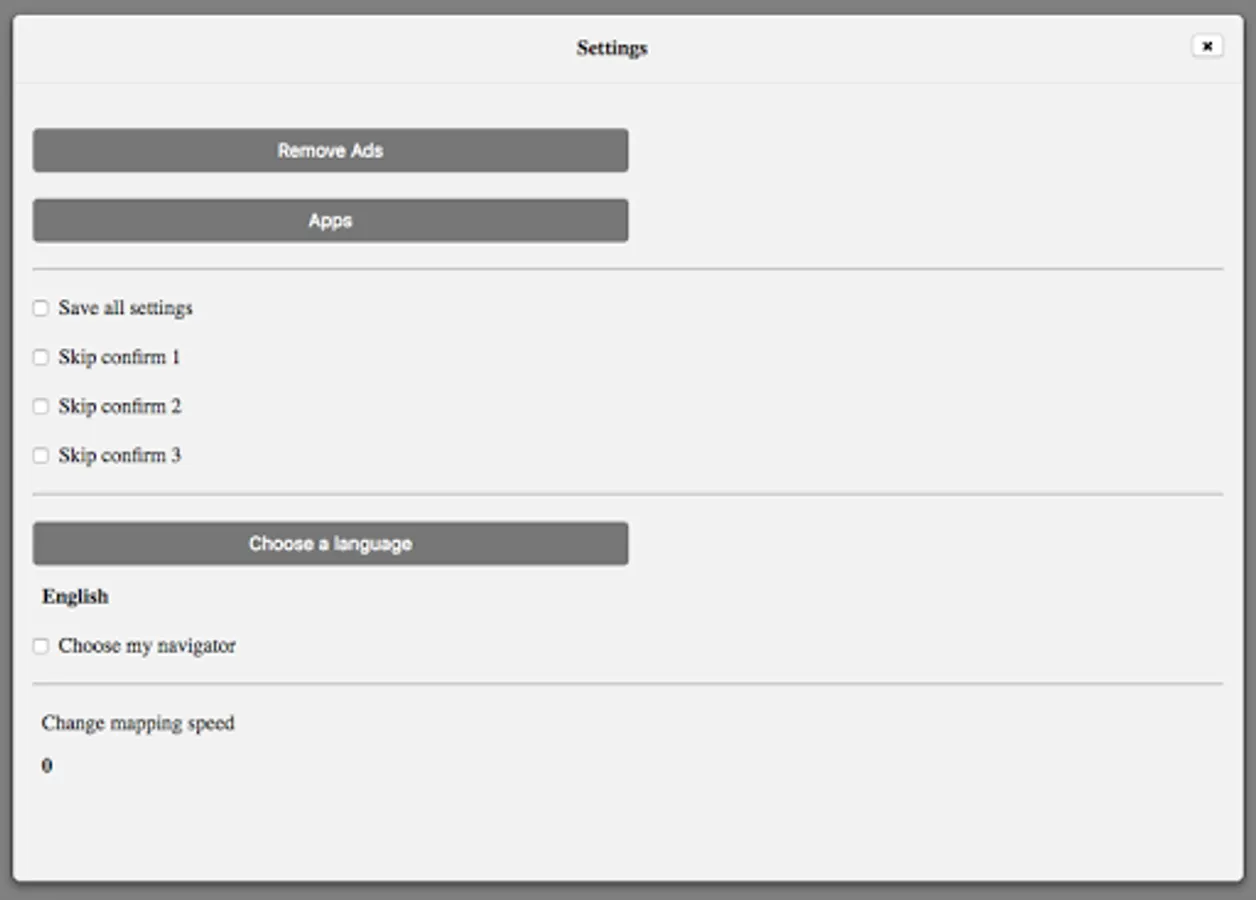Click the 'Choose my navigator' label text
Image resolution: width=1256 pixels, height=900 pixels.
[x=147, y=646]
